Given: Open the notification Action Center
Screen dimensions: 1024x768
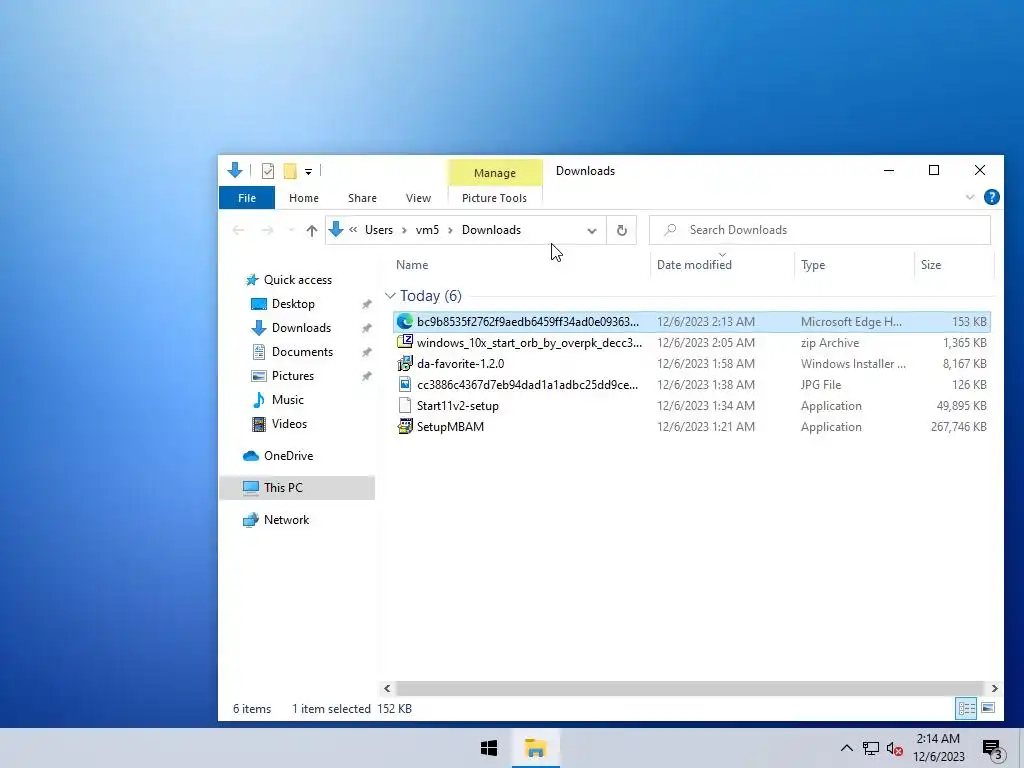Looking at the screenshot, I should click(x=992, y=749).
